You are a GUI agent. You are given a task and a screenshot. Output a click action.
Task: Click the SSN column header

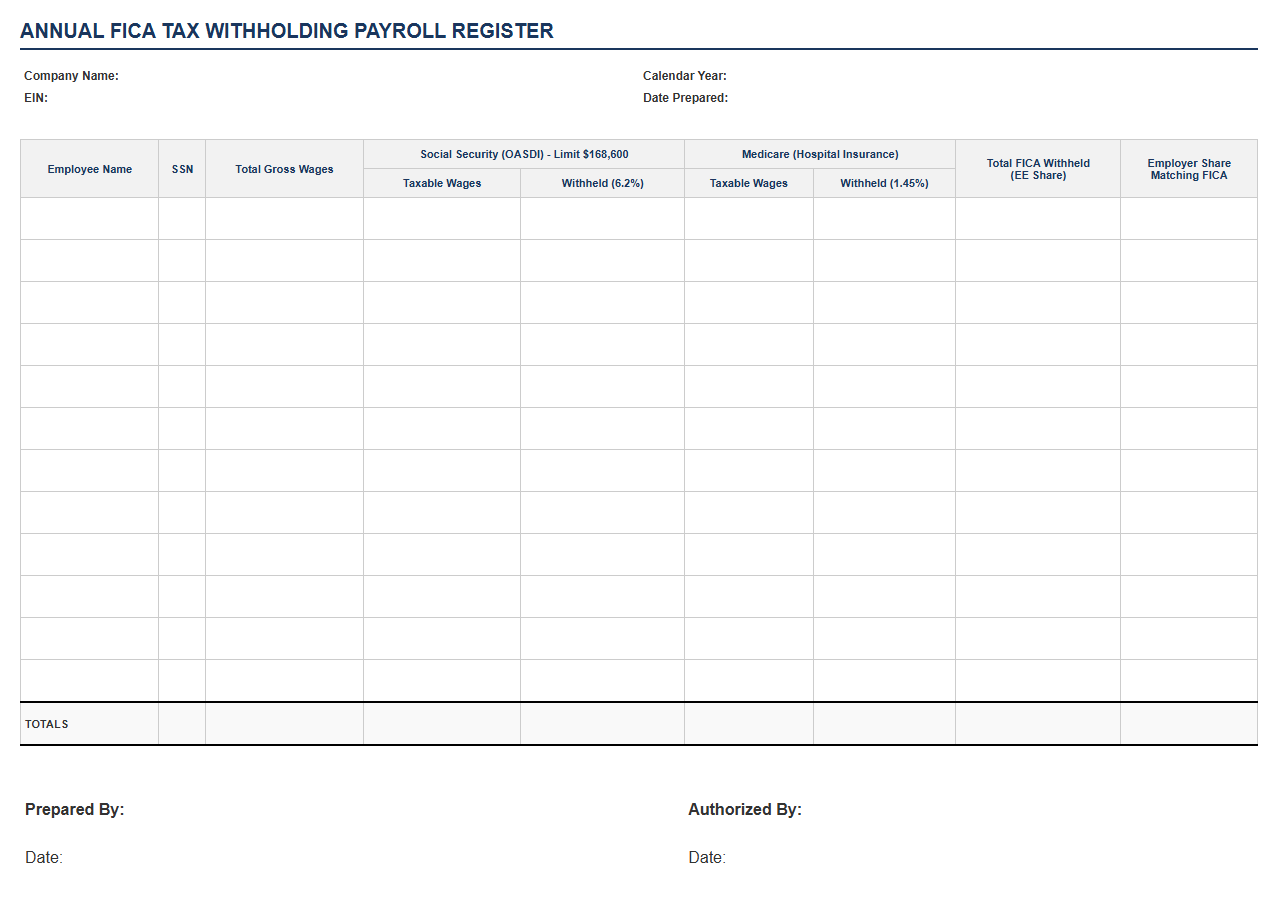click(182, 169)
